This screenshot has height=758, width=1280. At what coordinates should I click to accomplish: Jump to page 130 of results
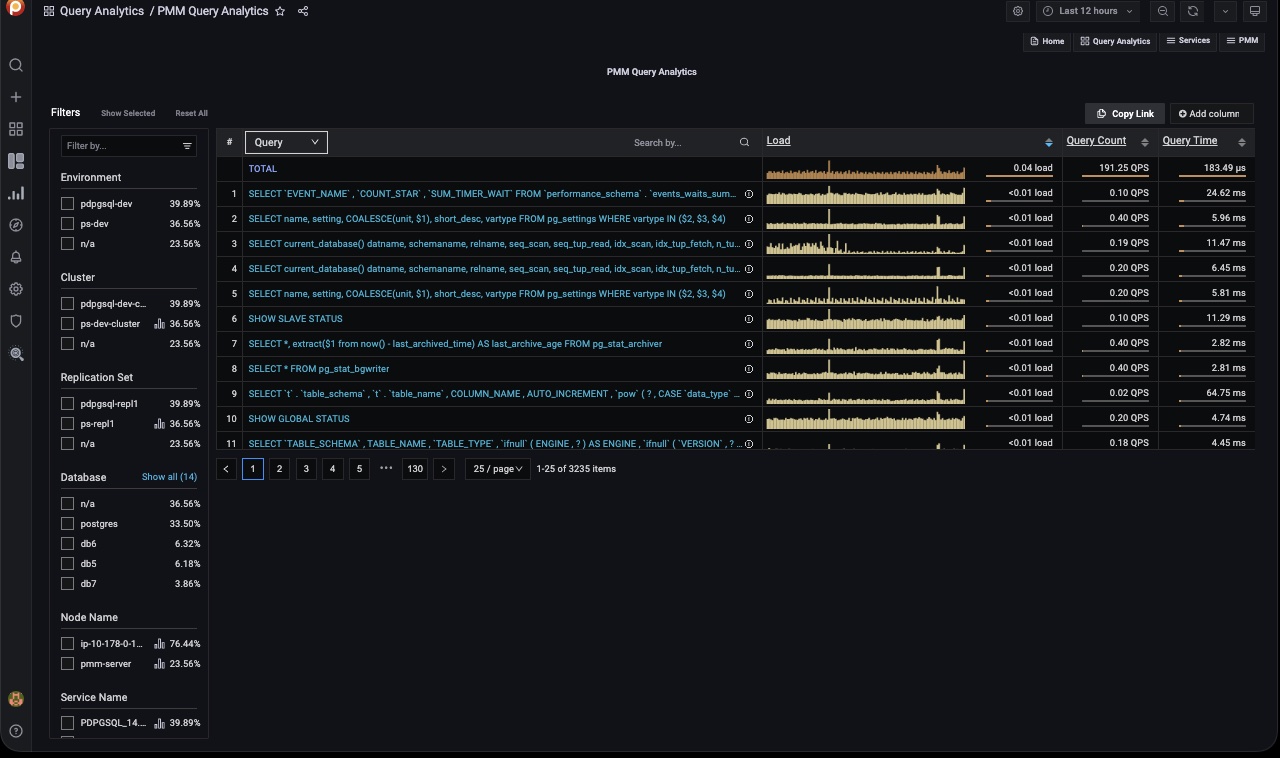(415, 469)
